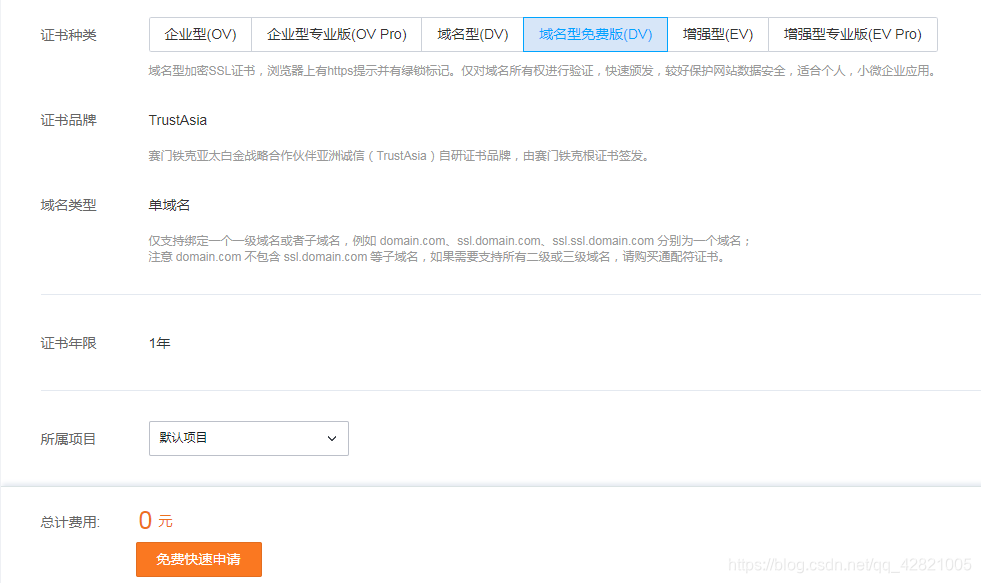Click the 注意 domain.com 不包含 note line
Screen dimensions: 981x583
[437, 256]
